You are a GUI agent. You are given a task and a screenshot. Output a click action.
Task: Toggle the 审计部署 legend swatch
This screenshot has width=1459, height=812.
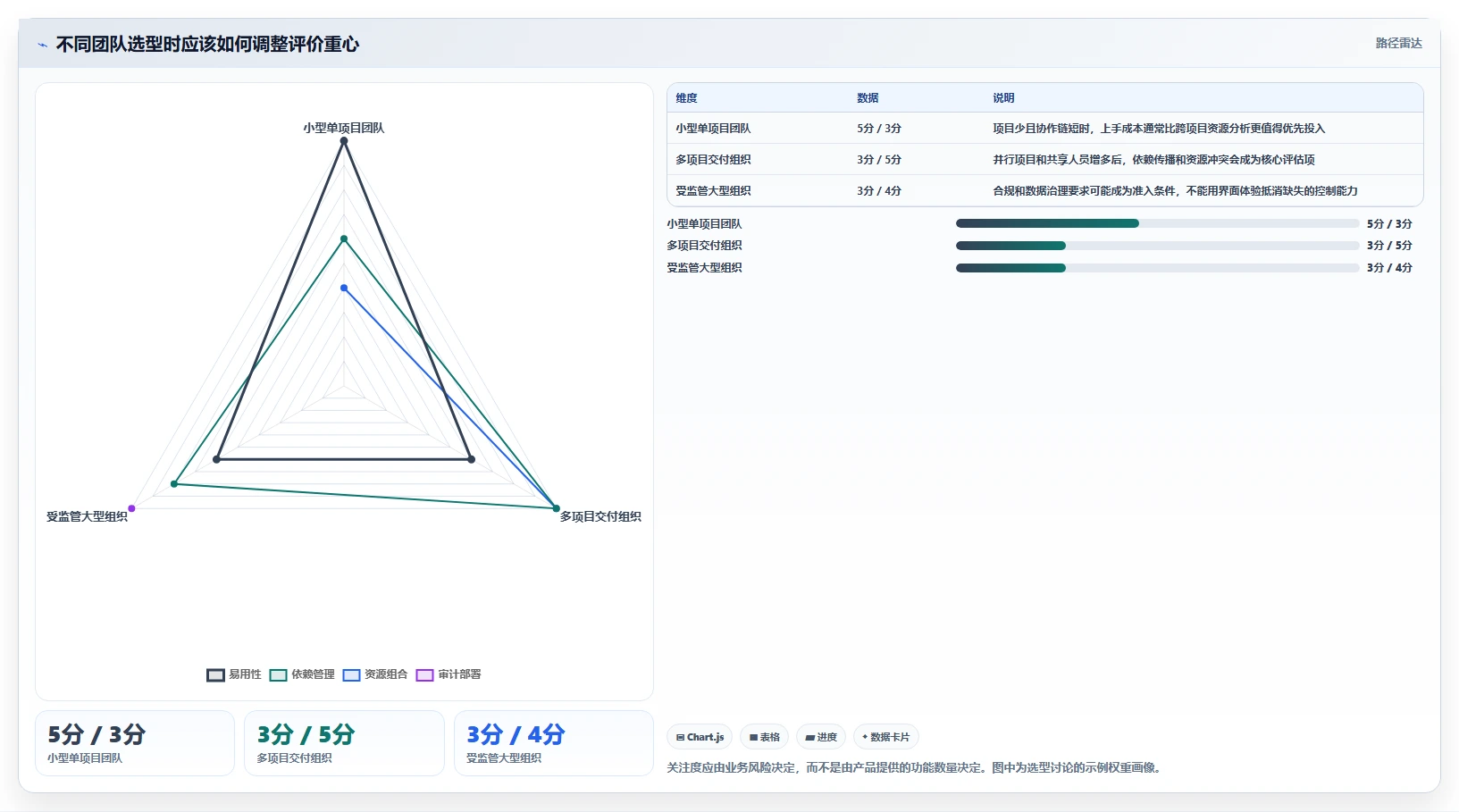[424, 675]
